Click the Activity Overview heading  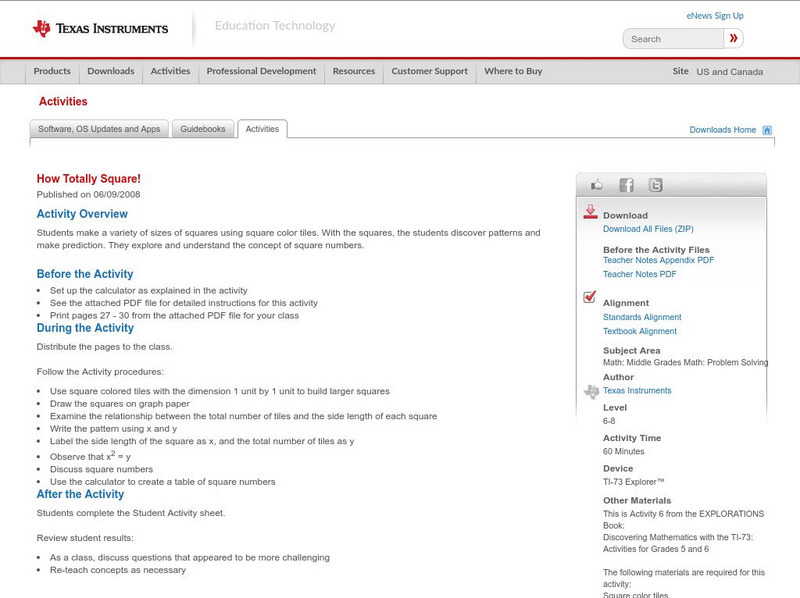tap(82, 214)
